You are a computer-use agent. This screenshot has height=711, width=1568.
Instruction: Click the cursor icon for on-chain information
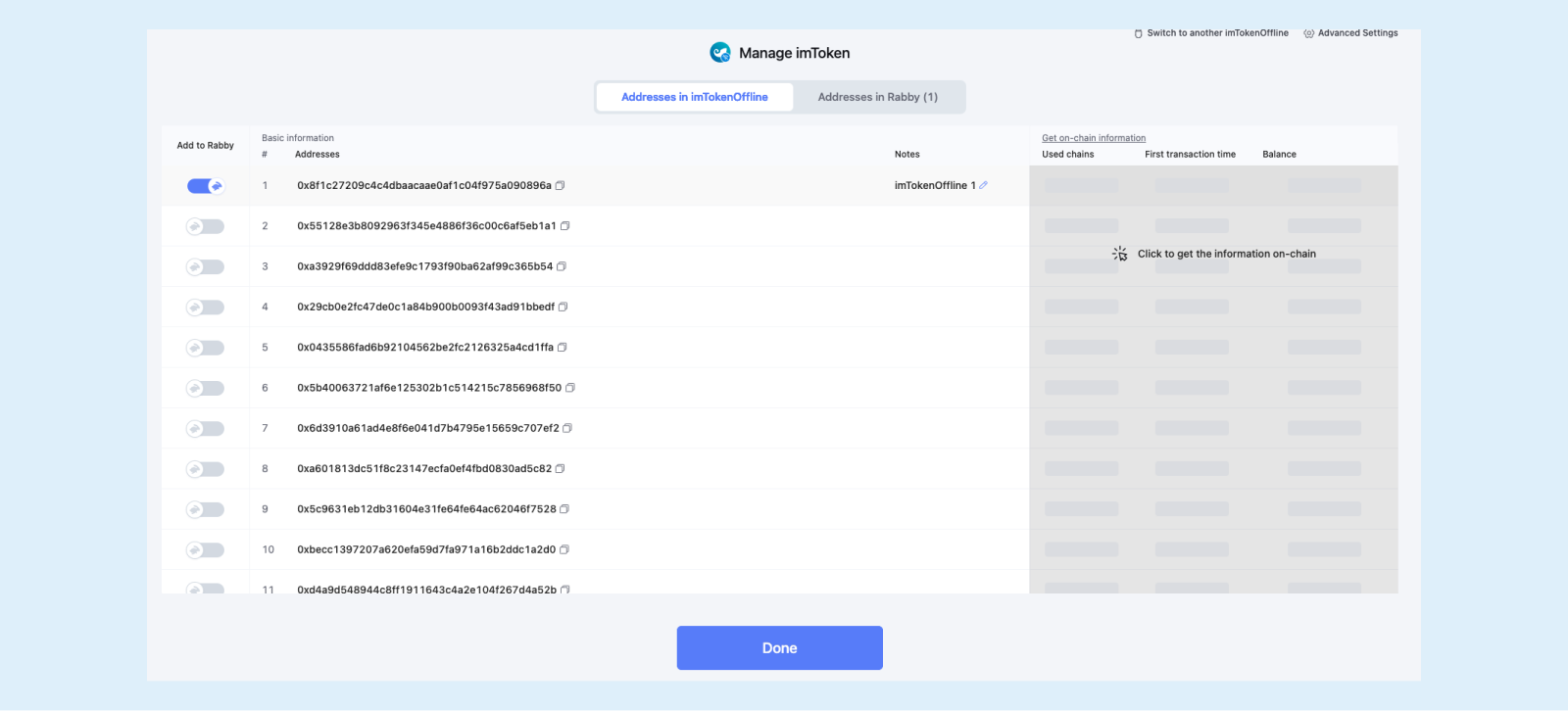click(x=1120, y=254)
